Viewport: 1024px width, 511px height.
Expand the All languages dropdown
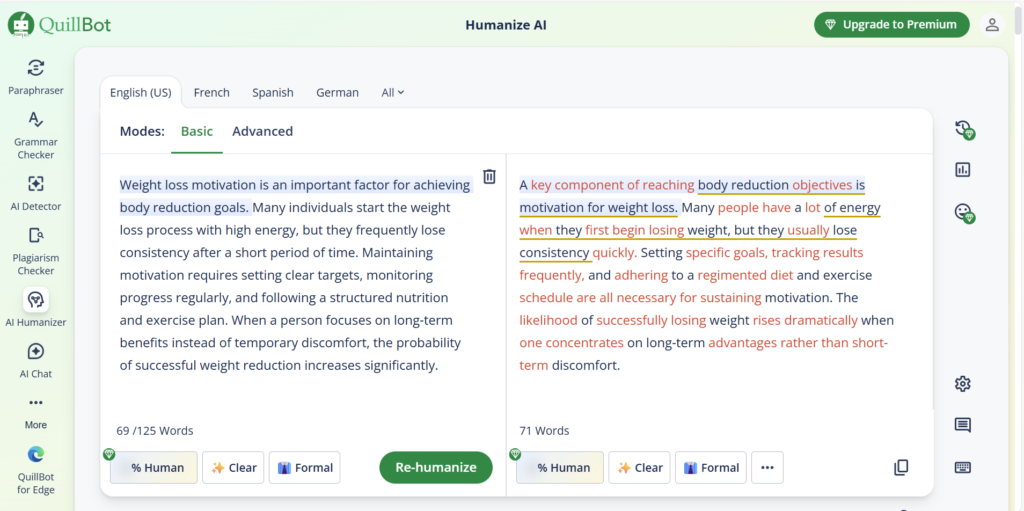click(393, 93)
